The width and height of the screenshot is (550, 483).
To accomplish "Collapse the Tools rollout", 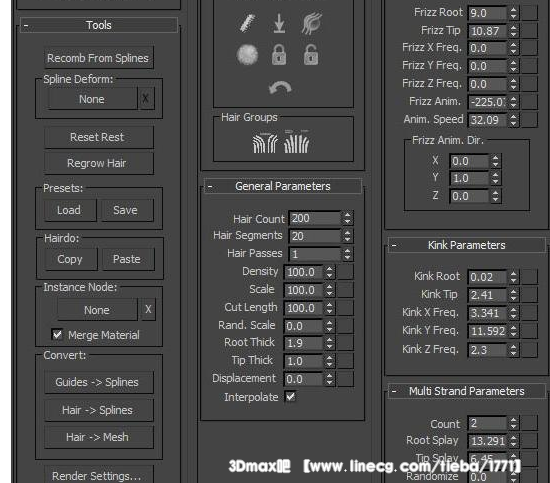I will [x=99, y=25].
